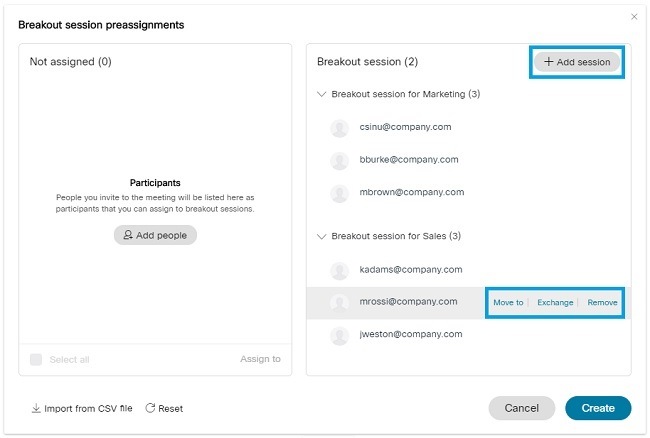Click the avatar icon beside bburke@company.com

click(340, 160)
